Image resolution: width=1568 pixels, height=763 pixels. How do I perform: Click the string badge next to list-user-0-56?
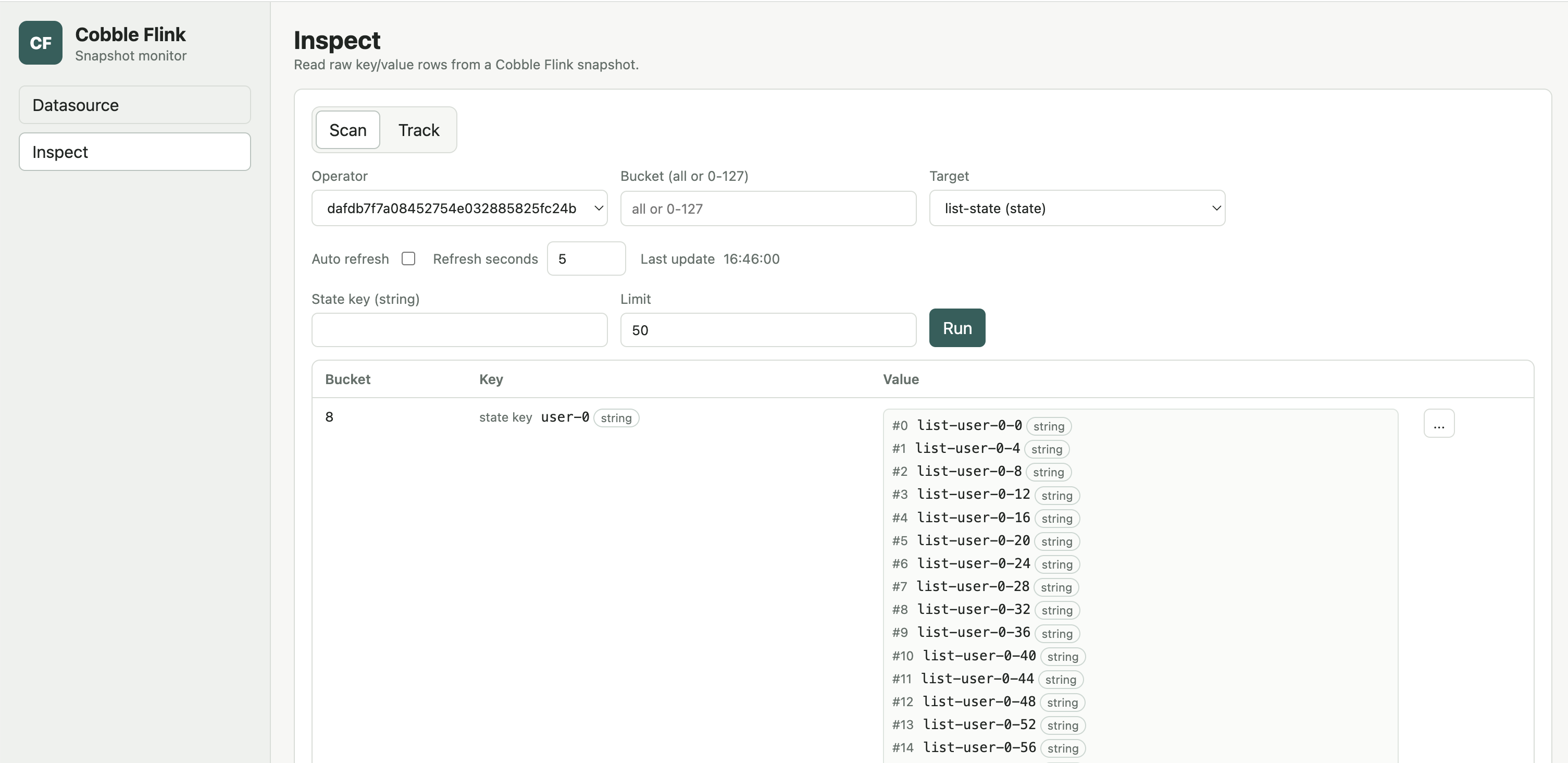point(1063,748)
